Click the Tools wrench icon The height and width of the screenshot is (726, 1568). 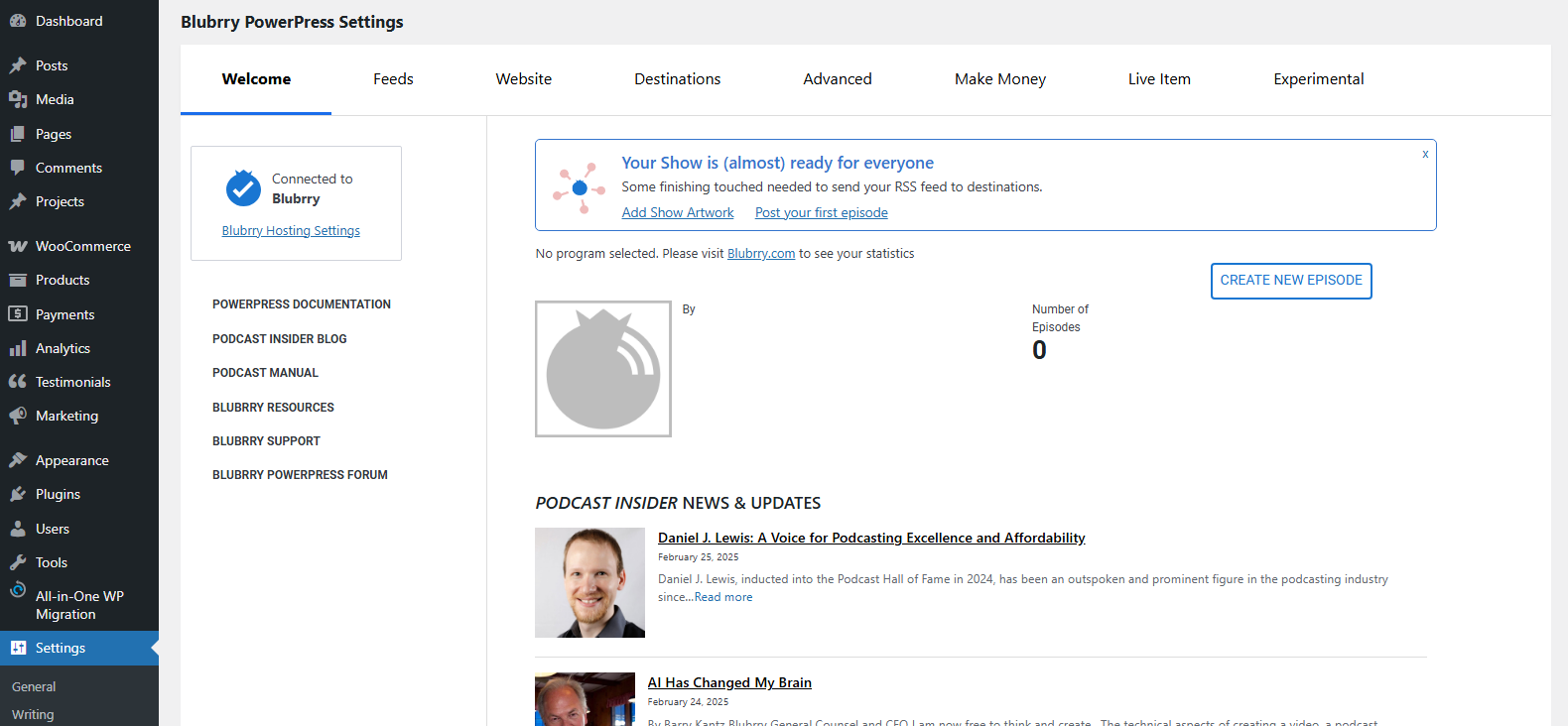point(18,562)
